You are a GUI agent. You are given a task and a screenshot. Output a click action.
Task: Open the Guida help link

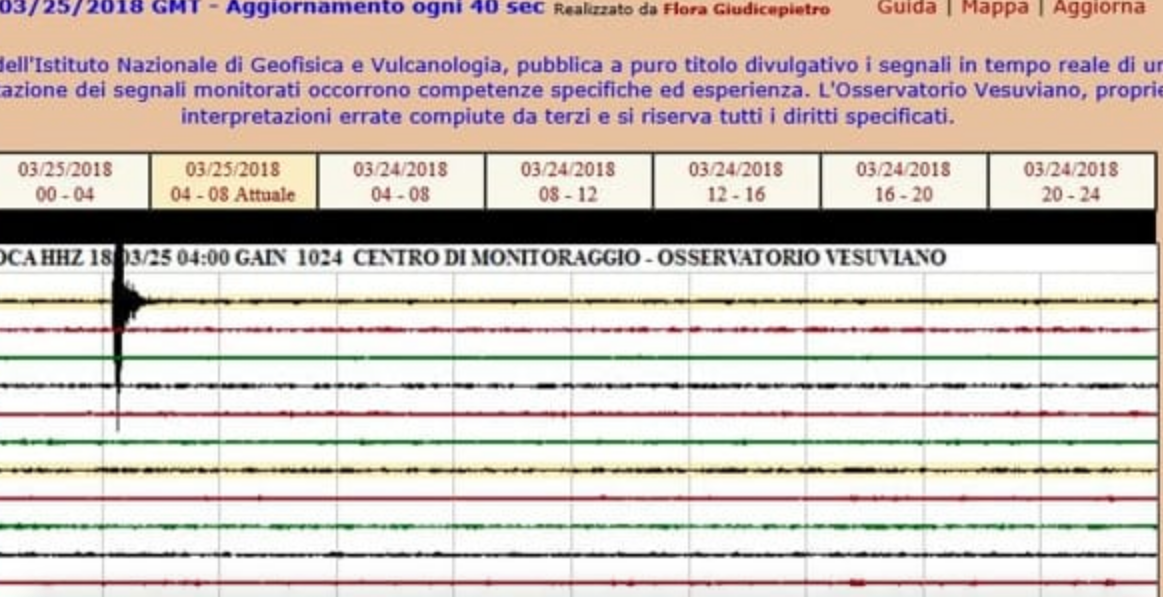tap(907, 8)
